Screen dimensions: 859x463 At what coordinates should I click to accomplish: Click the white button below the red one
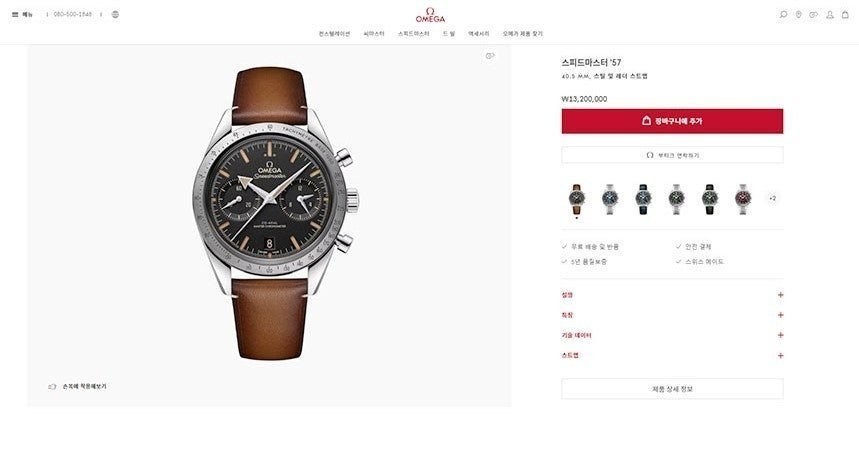pyautogui.click(x=672, y=155)
